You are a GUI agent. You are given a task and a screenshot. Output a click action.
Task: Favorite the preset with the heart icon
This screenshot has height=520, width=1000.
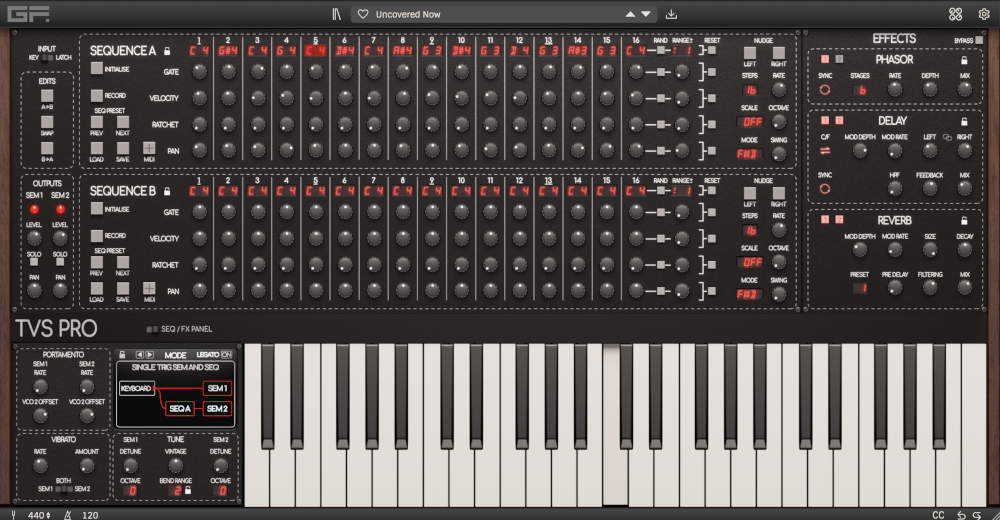tap(363, 14)
